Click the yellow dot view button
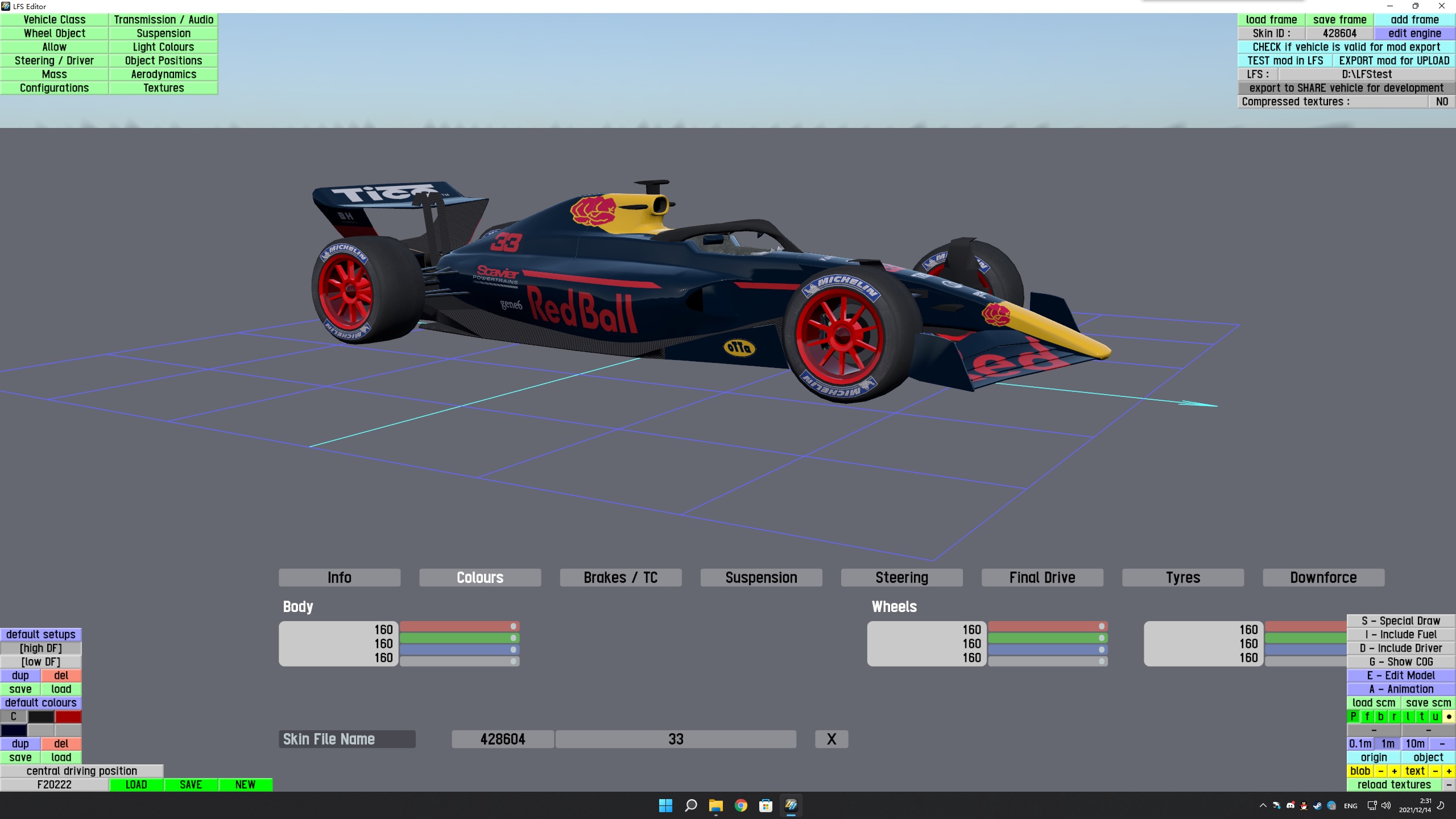 tap(1449, 717)
